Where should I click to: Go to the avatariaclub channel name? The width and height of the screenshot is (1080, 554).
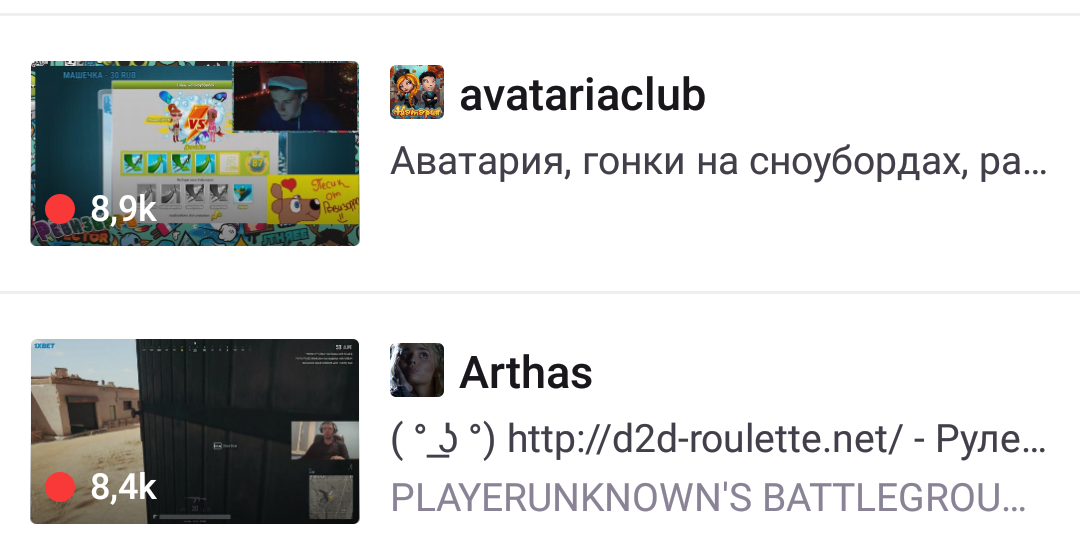(582, 94)
